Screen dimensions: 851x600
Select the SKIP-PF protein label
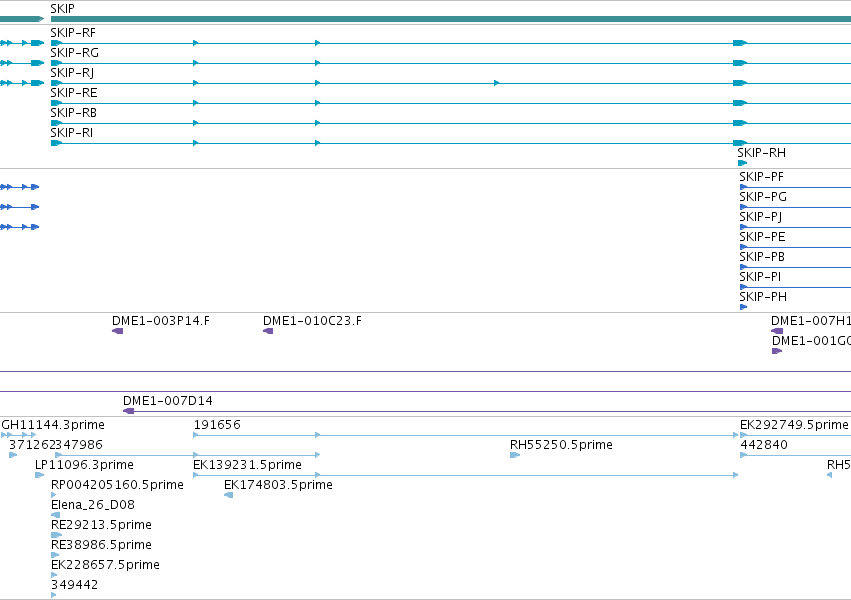tap(761, 177)
